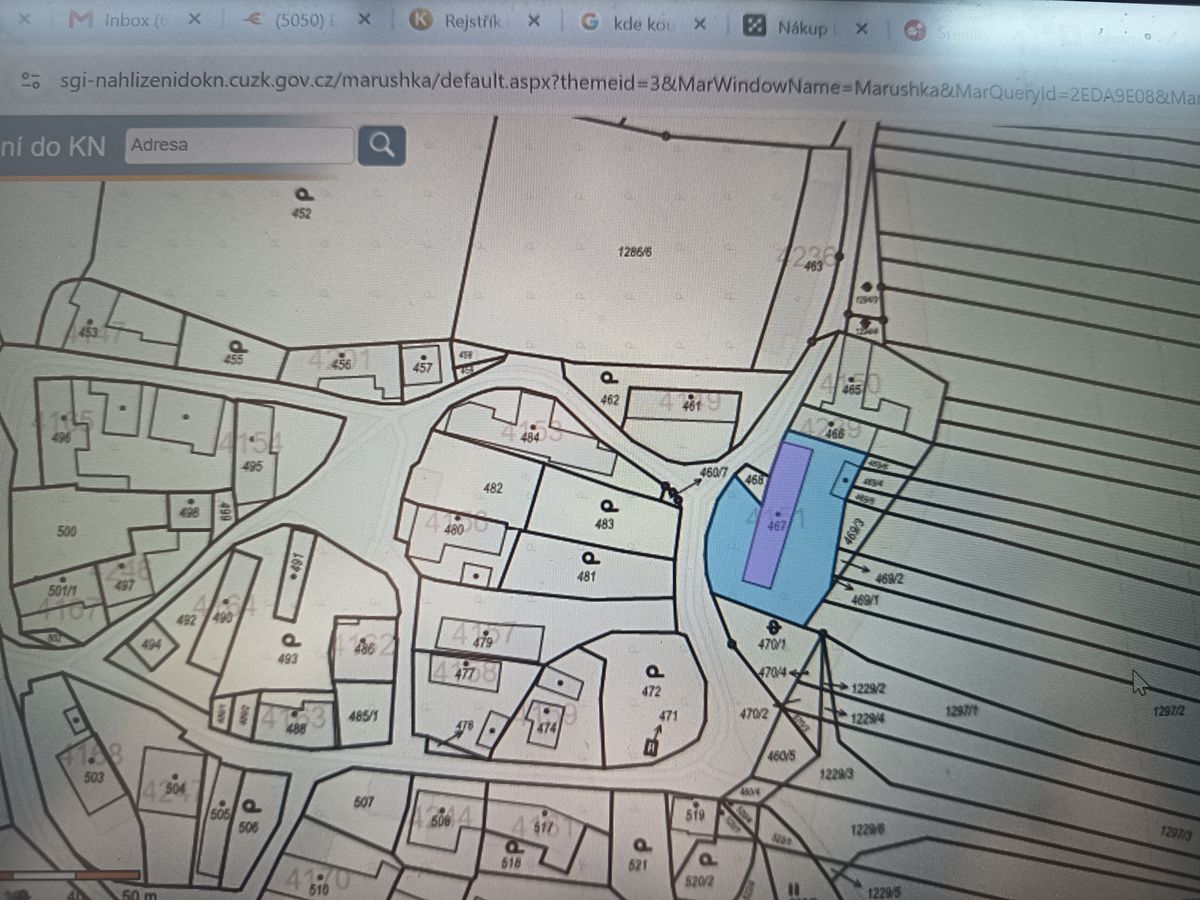Click parcel label 1286/6 on the map
The width and height of the screenshot is (1200, 900).
[636, 253]
